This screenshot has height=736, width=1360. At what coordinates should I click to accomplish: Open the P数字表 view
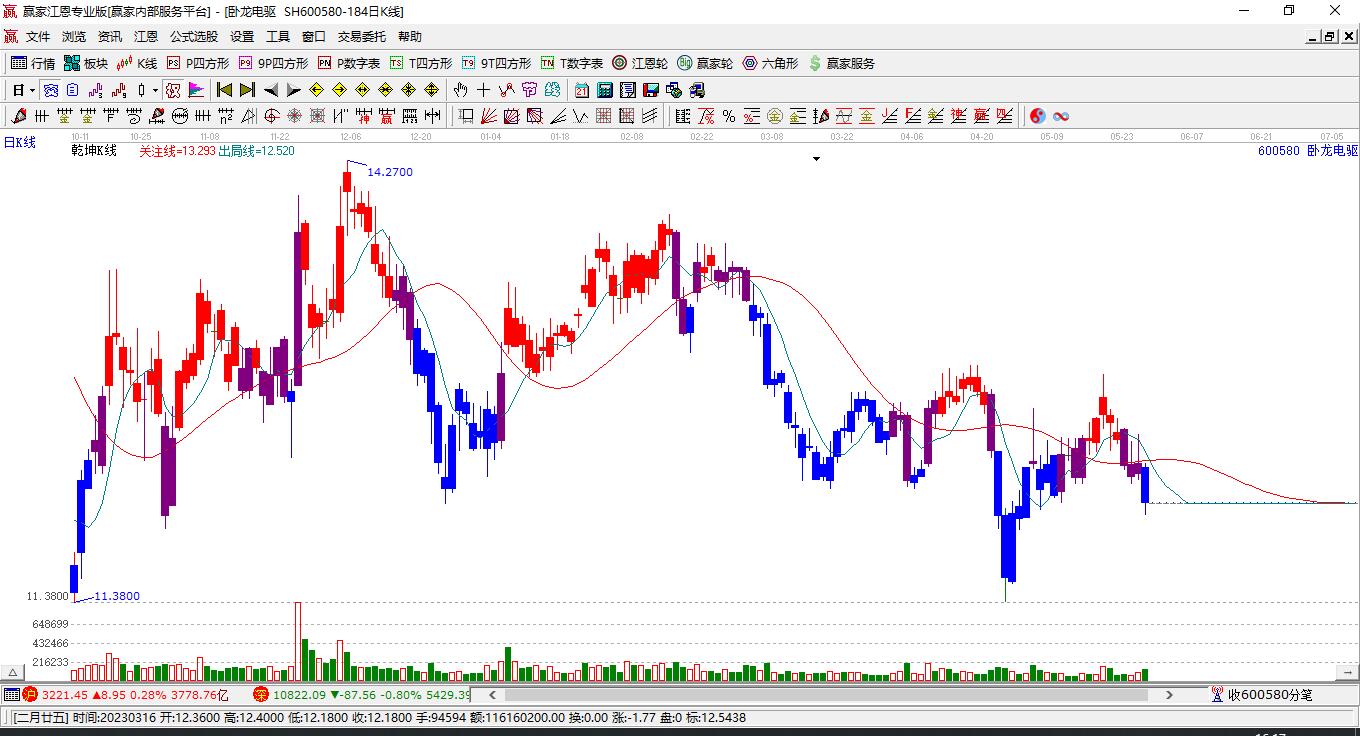[349, 63]
